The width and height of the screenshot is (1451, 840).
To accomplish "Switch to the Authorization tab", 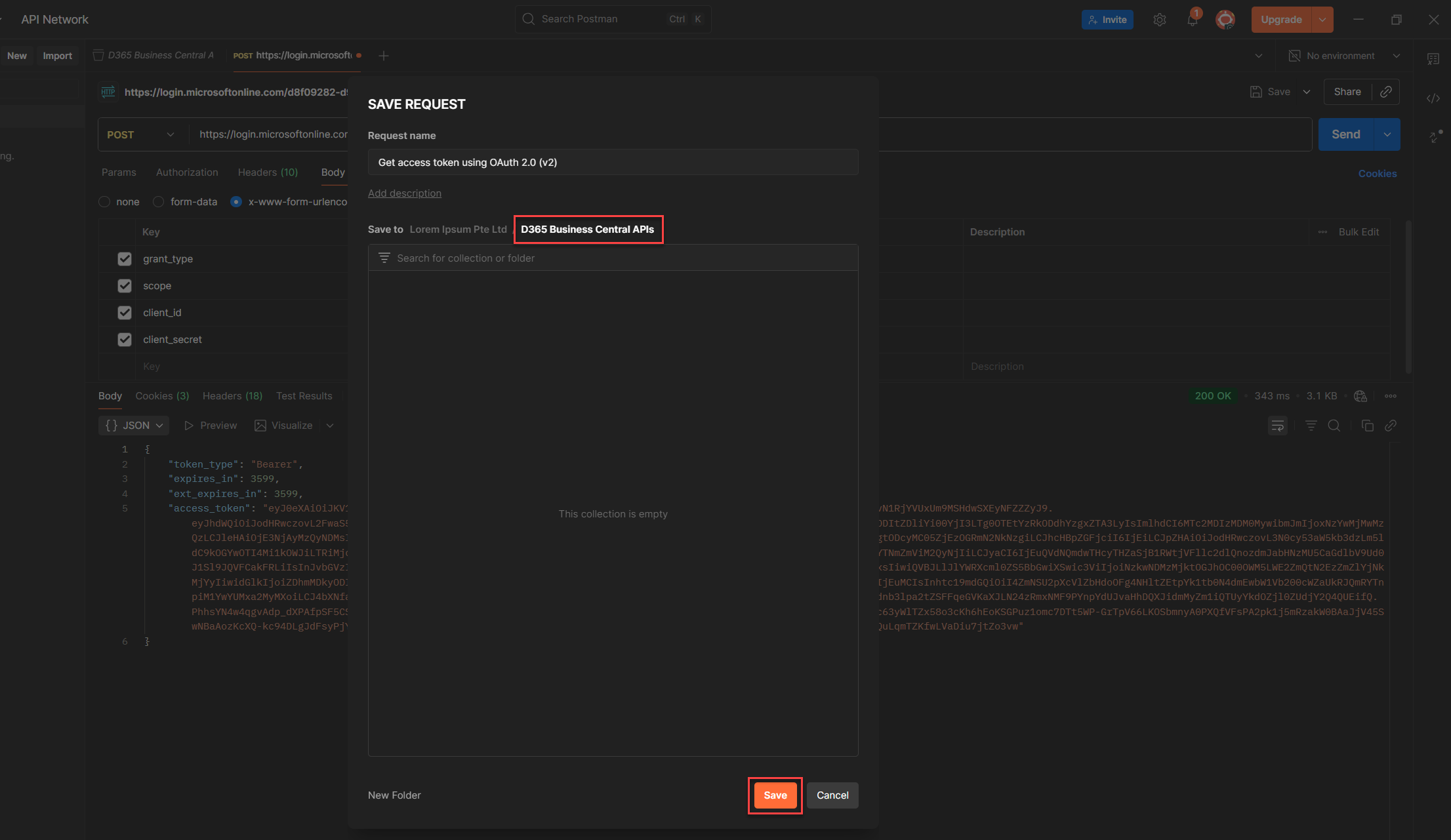I will [187, 172].
